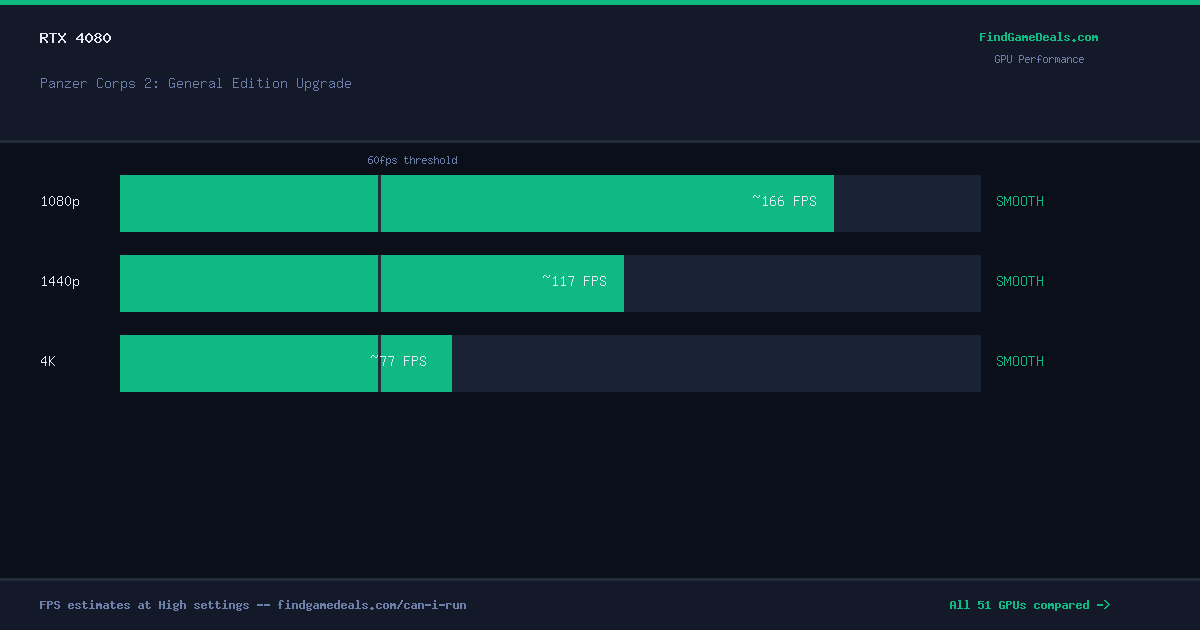Select the Panzer Corps 2 game subtitle

[195, 83]
